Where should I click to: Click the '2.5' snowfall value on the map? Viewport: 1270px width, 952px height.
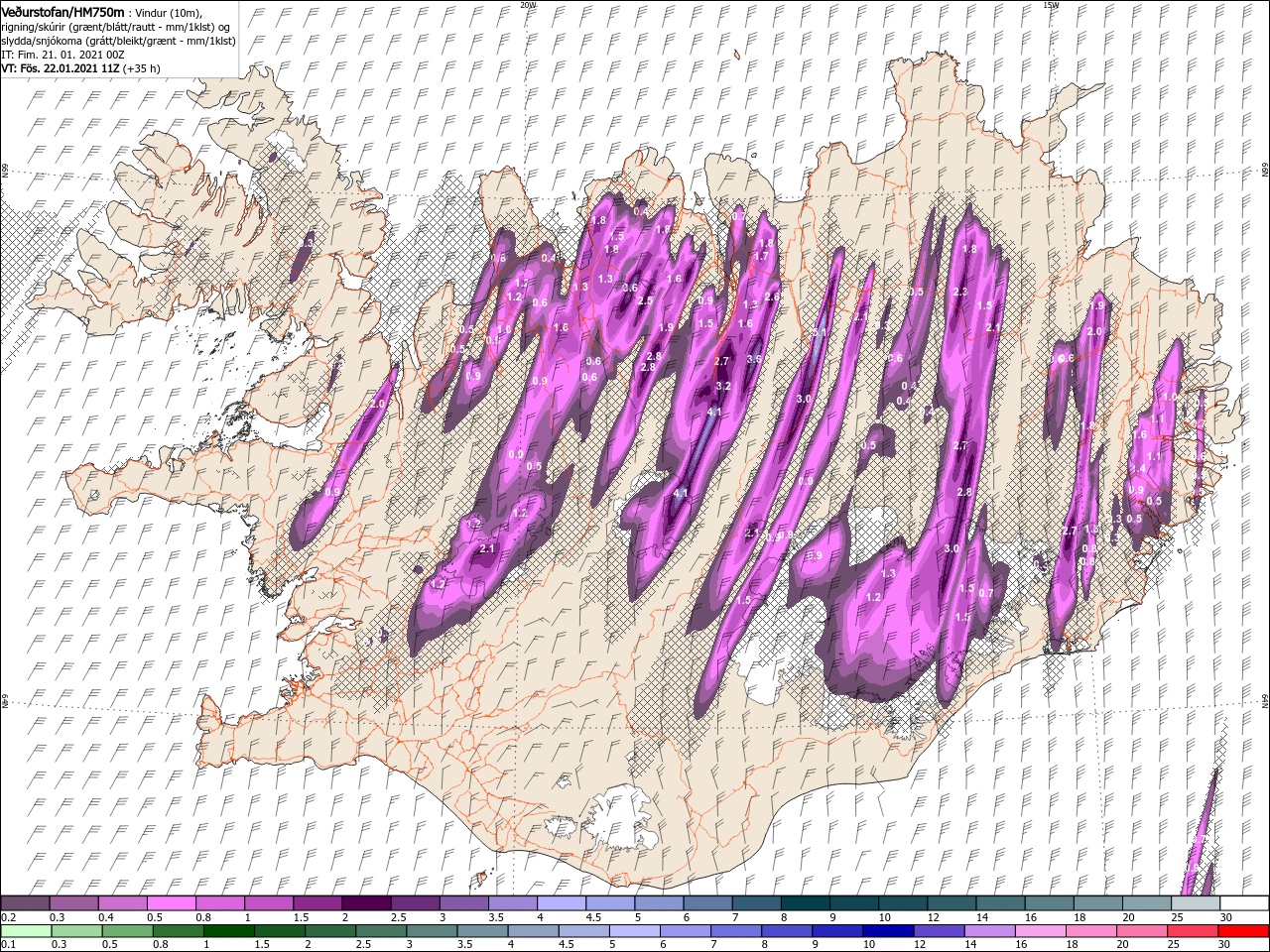pos(644,300)
